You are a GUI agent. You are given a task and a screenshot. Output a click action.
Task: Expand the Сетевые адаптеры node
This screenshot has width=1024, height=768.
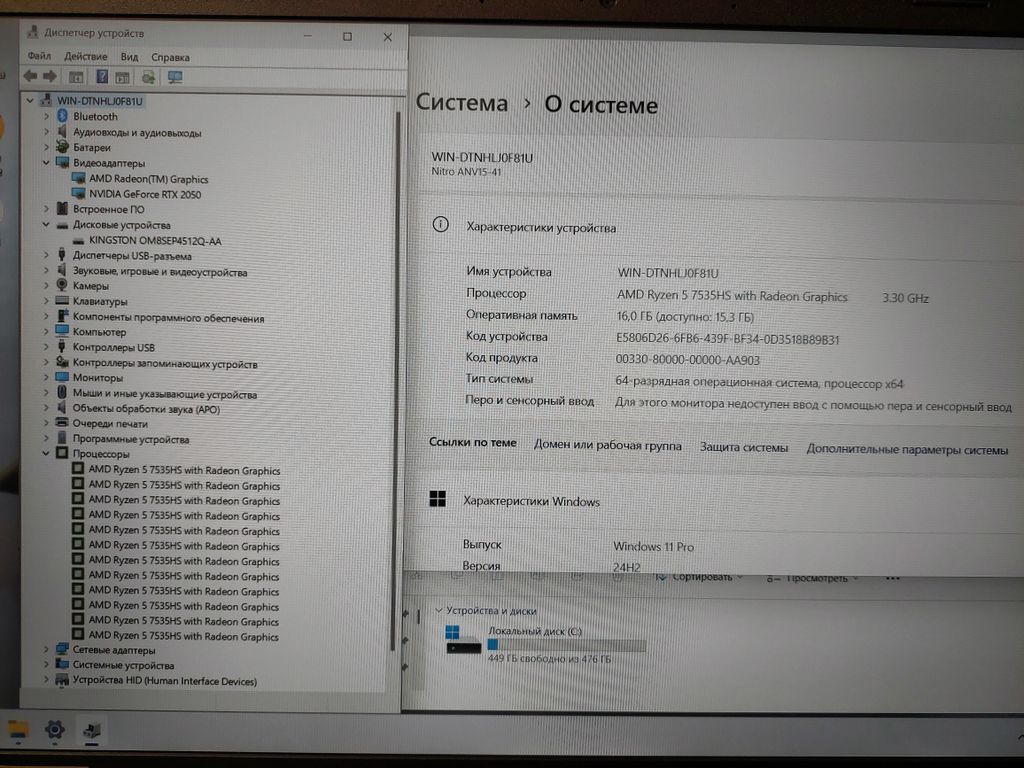tap(46, 650)
